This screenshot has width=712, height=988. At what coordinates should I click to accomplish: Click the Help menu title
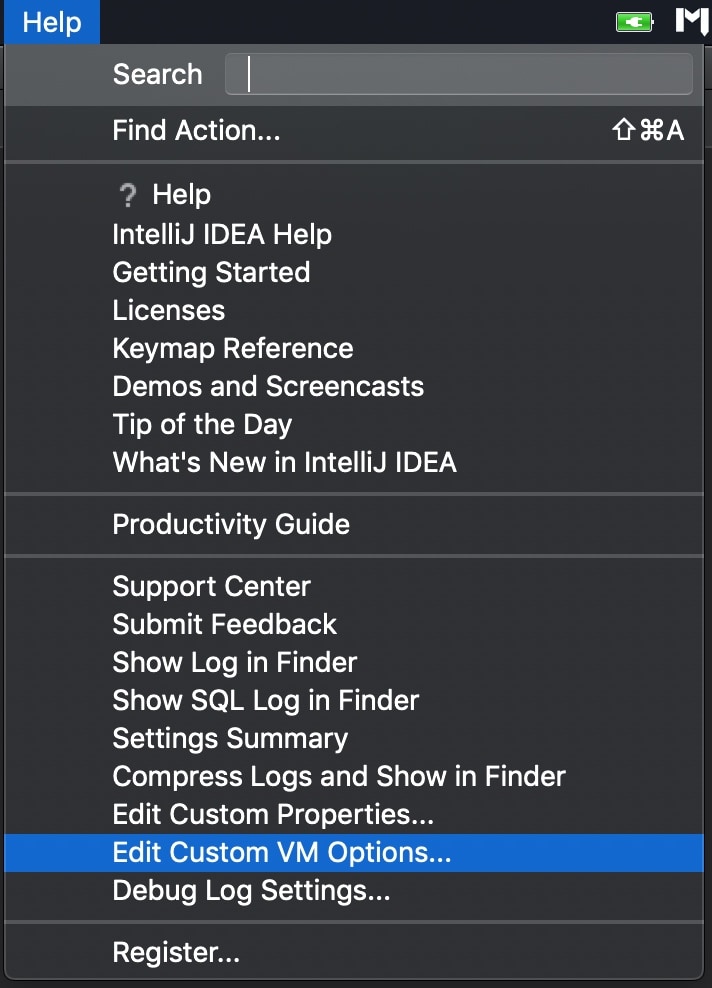tap(52, 21)
